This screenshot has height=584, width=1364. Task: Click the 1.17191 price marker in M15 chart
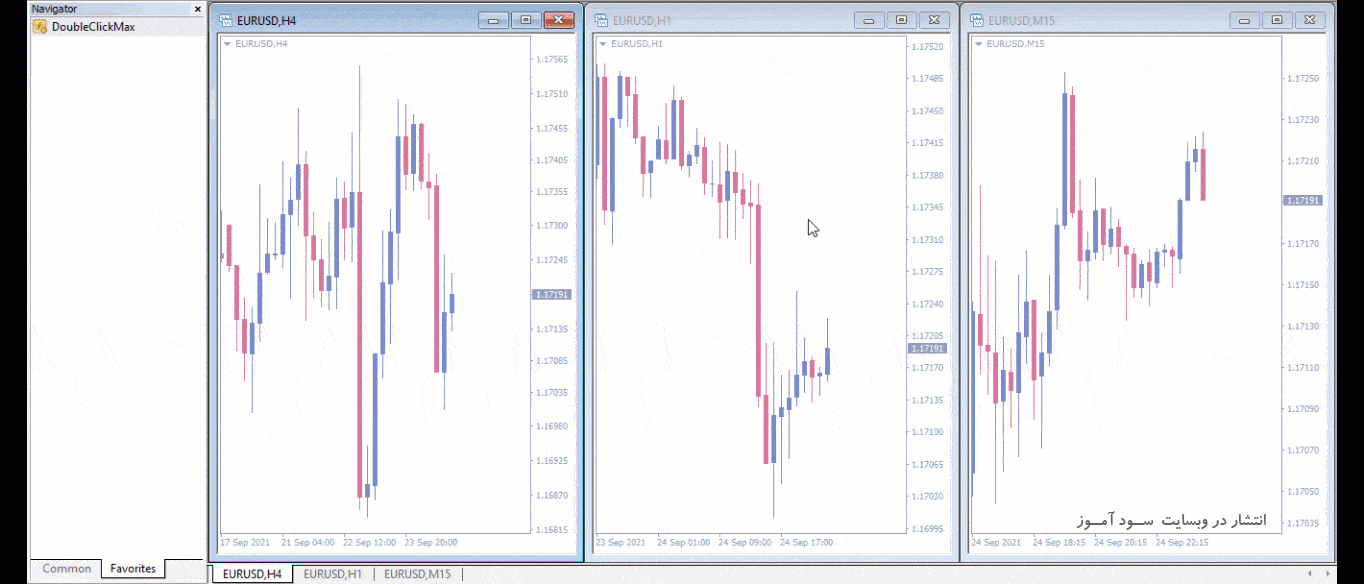pyautogui.click(x=1303, y=200)
